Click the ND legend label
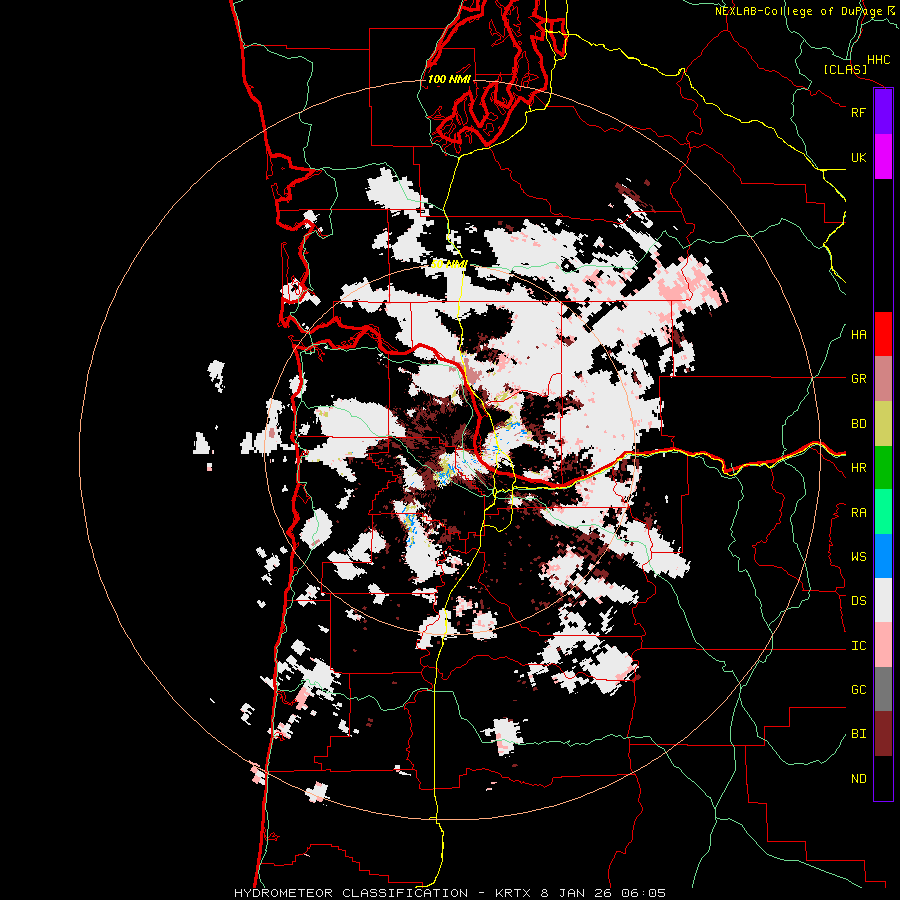The height and width of the screenshot is (900, 900). (859, 779)
